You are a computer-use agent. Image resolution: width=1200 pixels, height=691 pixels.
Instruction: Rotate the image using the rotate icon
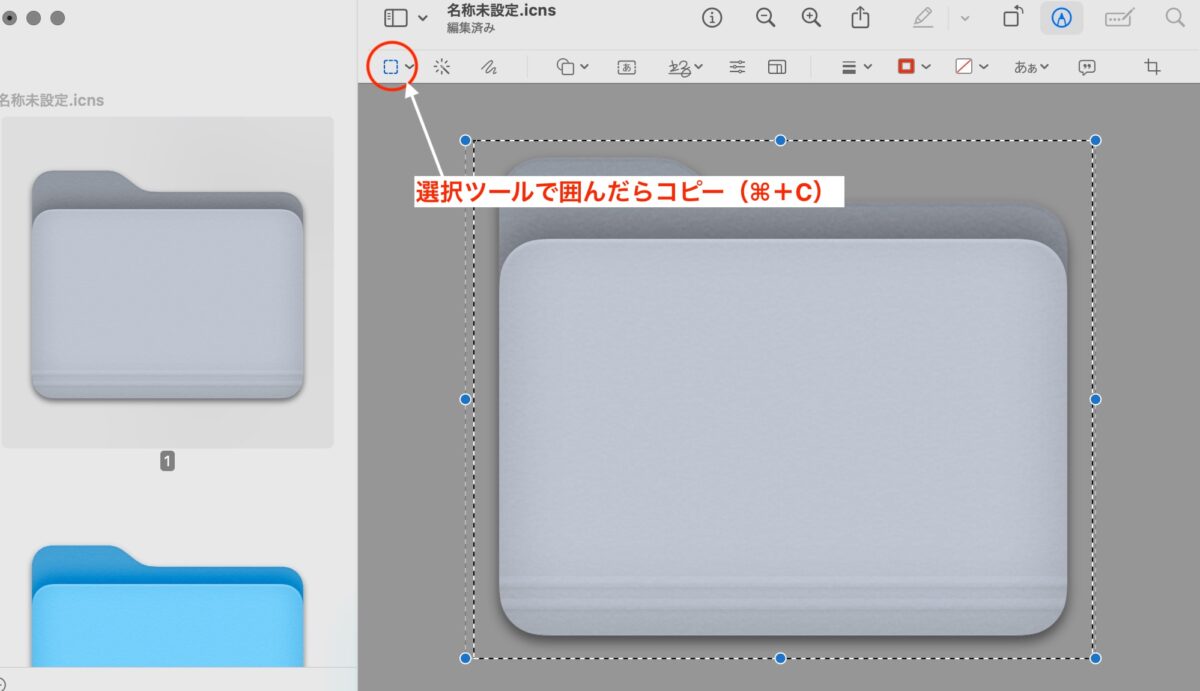pos(1013,18)
